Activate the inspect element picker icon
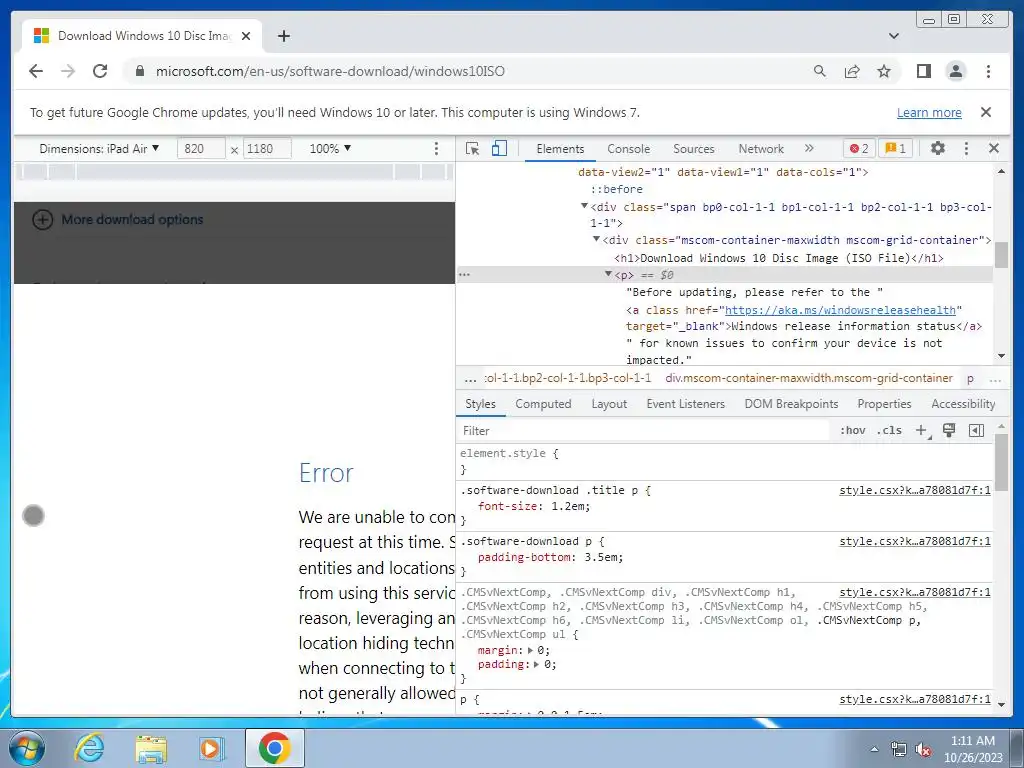 [472, 149]
